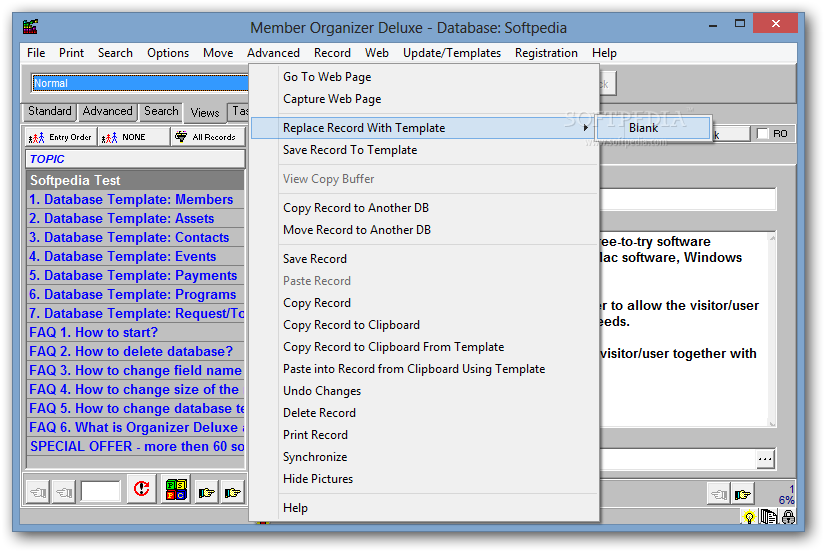Click the description box's scroll-down arrow
The width and height of the screenshot is (825, 552).
(772, 423)
